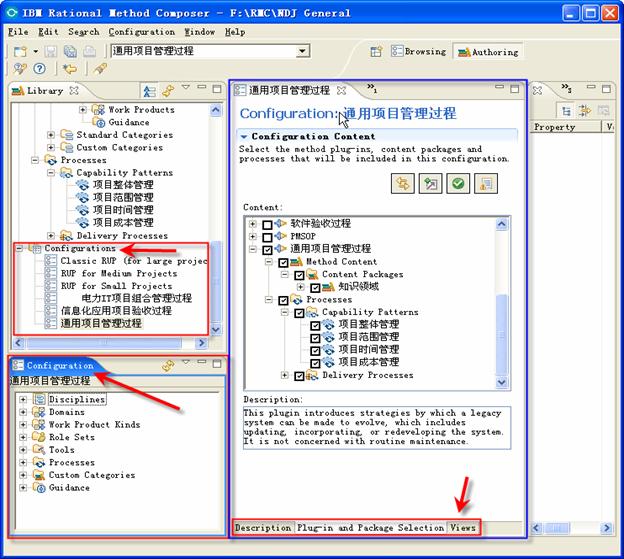
Task: Click the pin editor toolbar icon
Action: (100, 69)
